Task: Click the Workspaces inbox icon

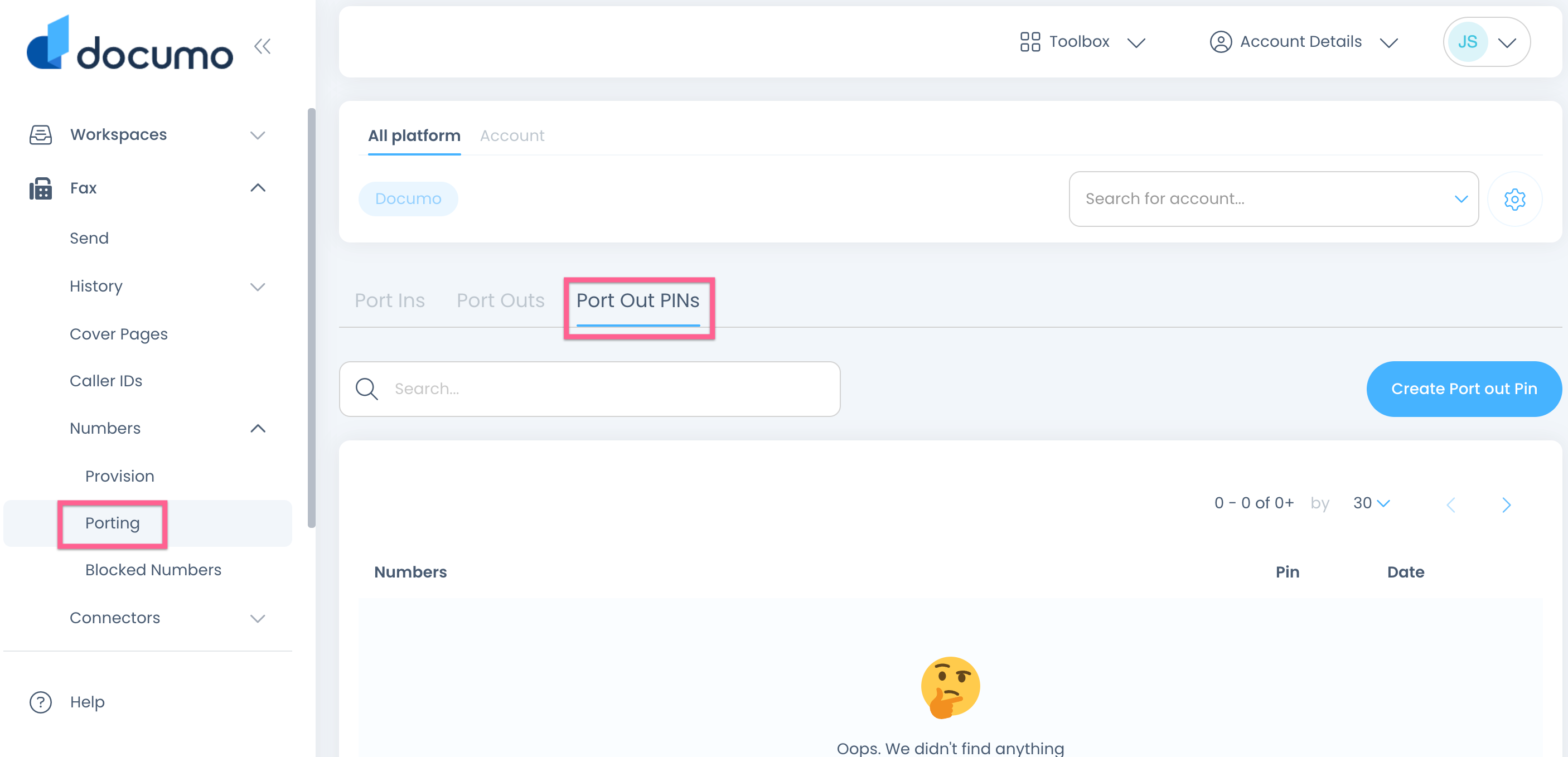Action: coord(40,134)
